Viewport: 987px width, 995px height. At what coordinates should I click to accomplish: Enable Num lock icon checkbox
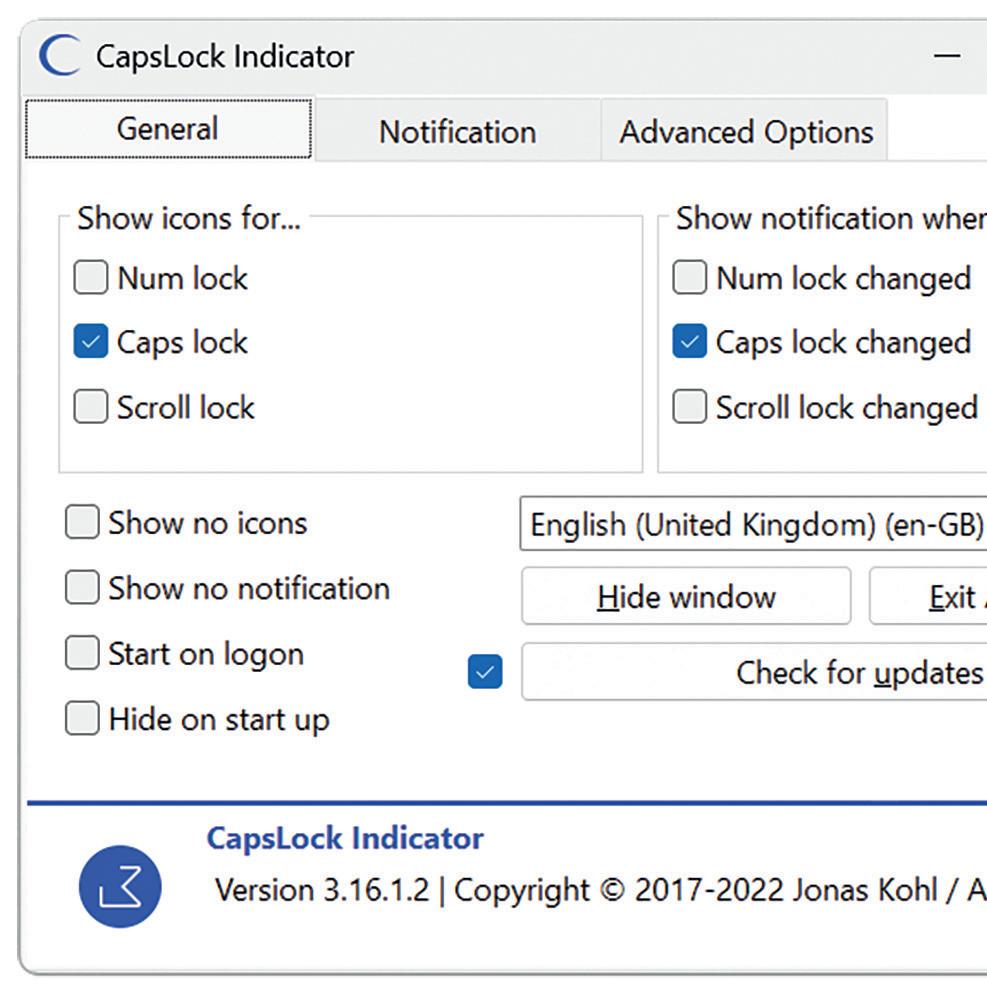pyautogui.click(x=91, y=277)
